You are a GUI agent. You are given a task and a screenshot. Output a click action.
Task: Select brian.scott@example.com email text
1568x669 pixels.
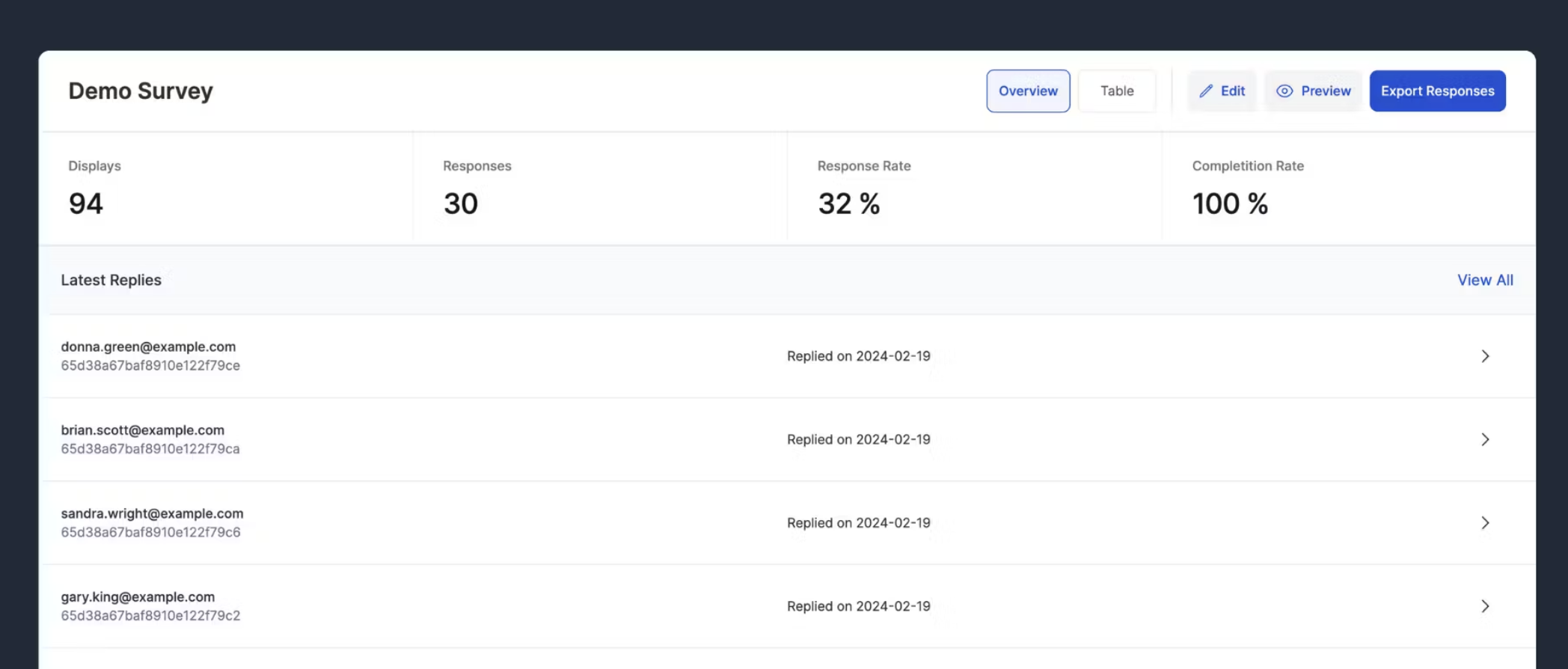click(142, 430)
